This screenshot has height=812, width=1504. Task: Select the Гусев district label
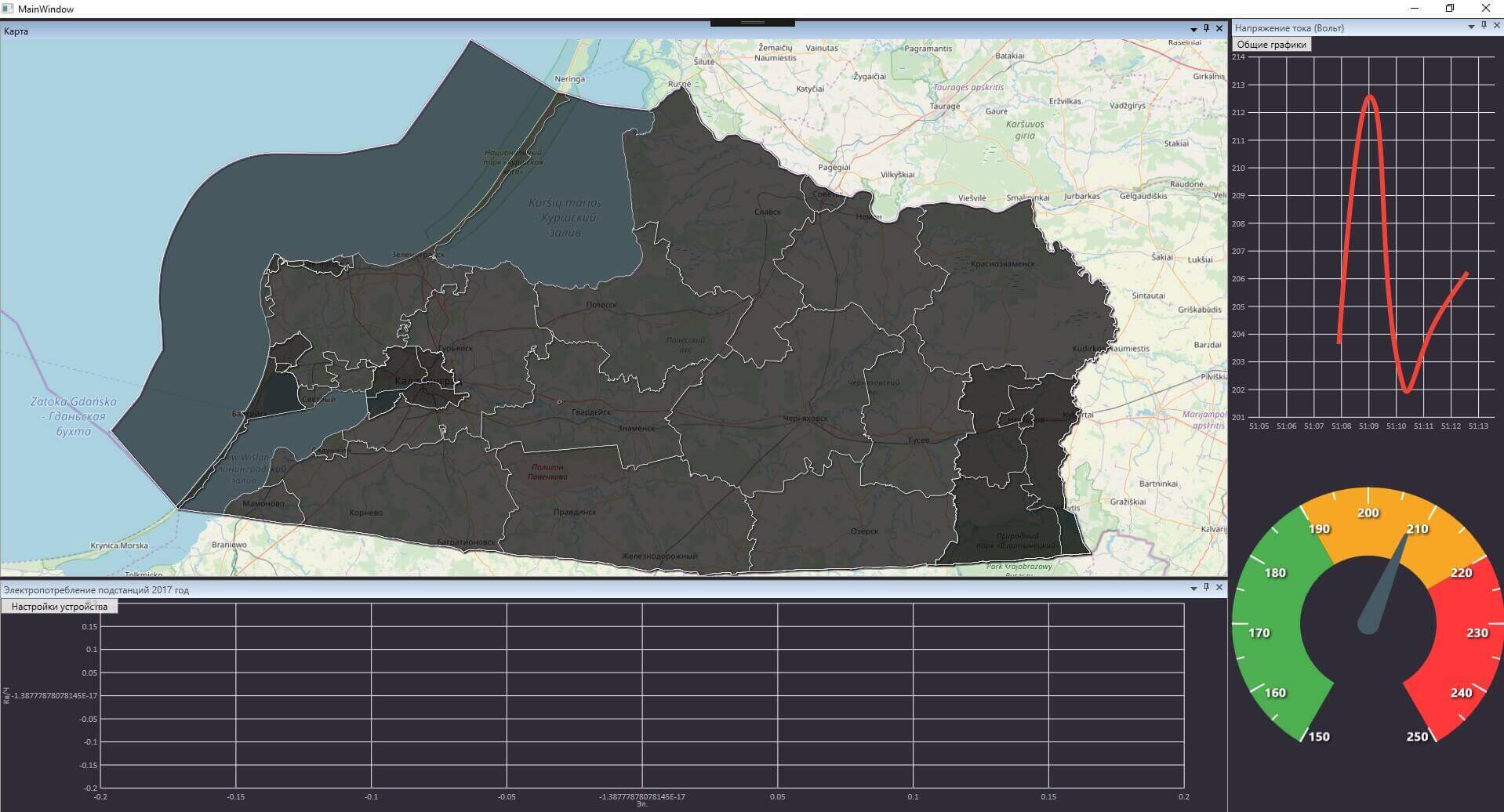[x=918, y=440]
